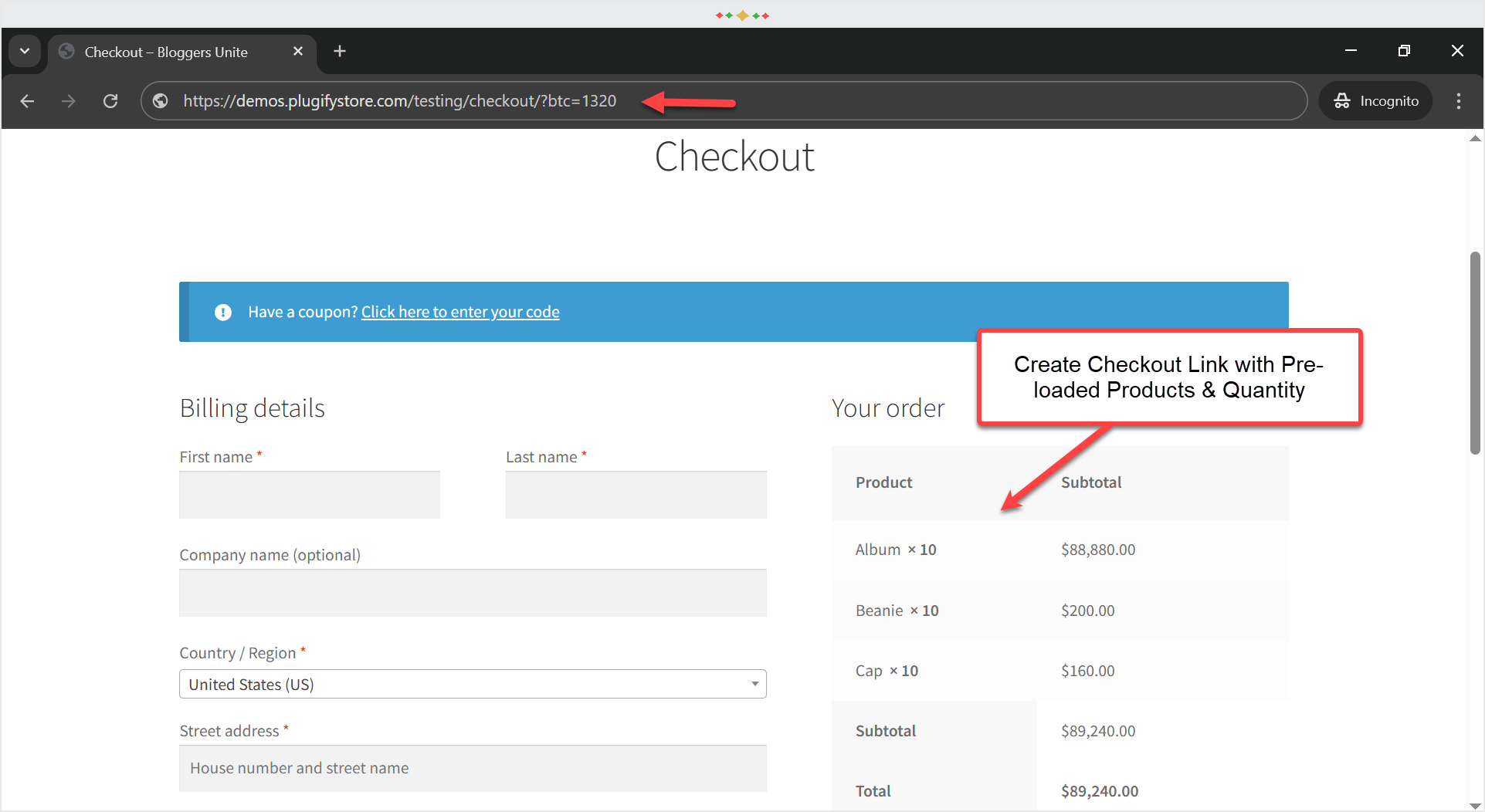The image size is (1485, 812).
Task: Click the favicon on the Checkout tab
Action: pyautogui.click(x=66, y=51)
